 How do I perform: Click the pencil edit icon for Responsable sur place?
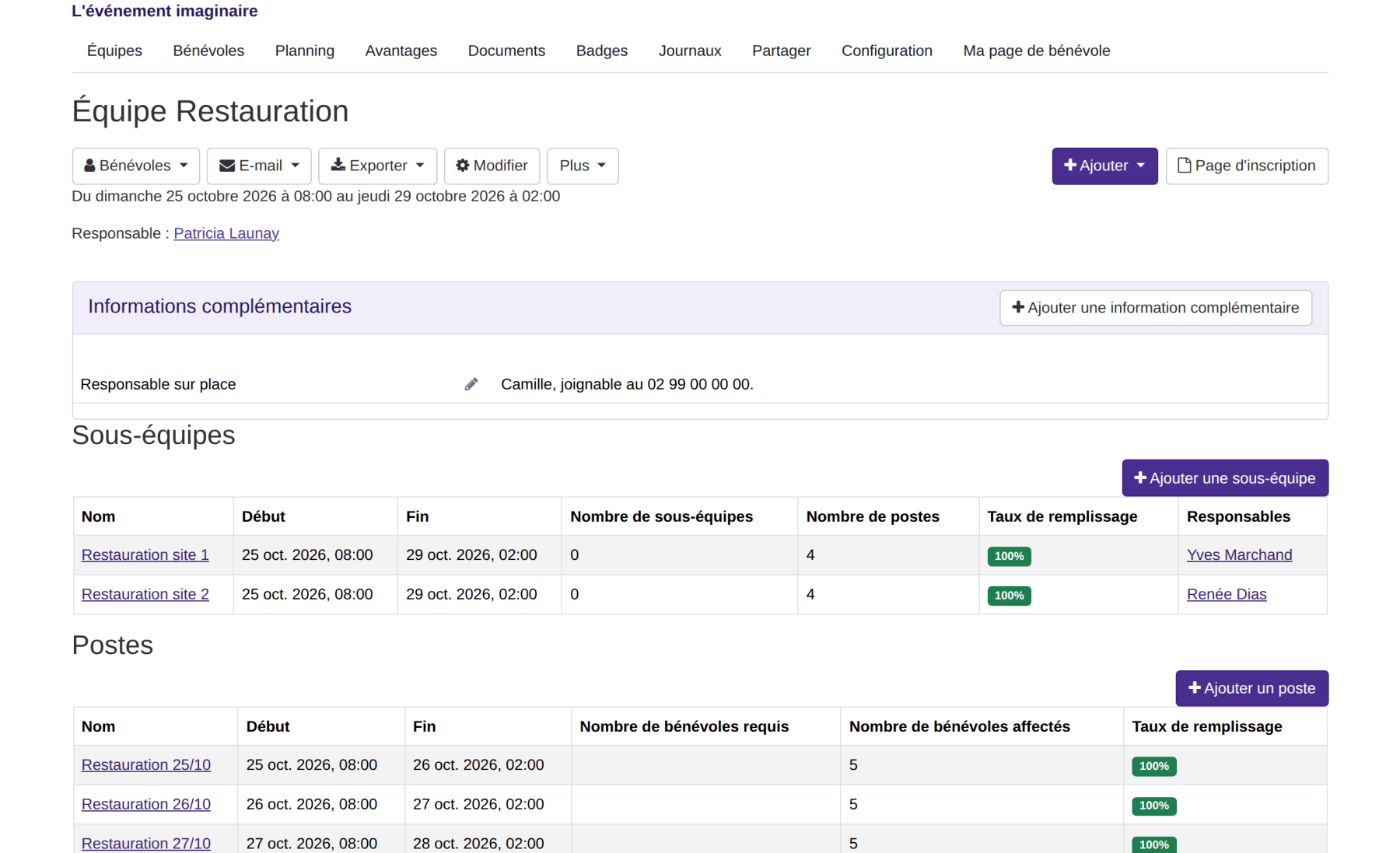point(471,384)
